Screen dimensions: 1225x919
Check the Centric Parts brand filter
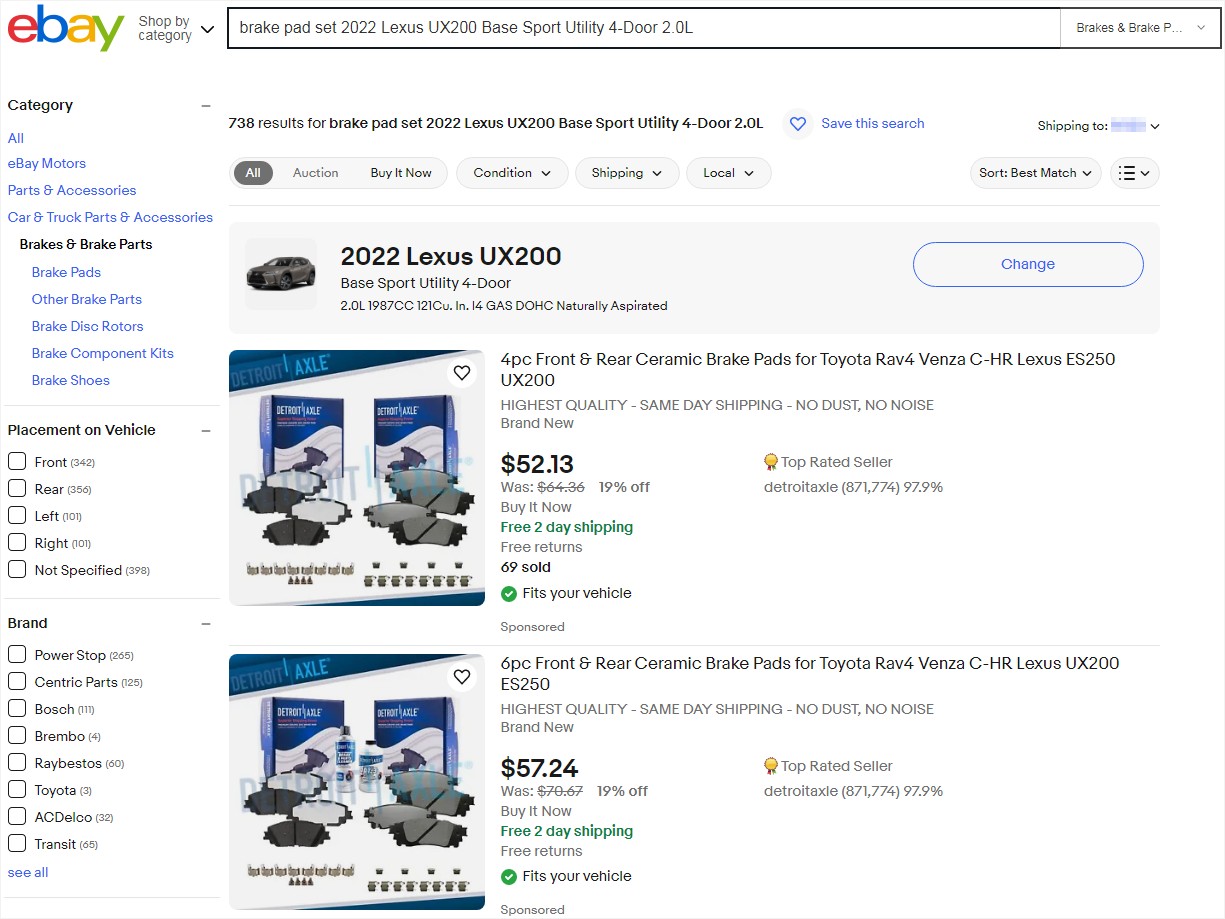17,681
